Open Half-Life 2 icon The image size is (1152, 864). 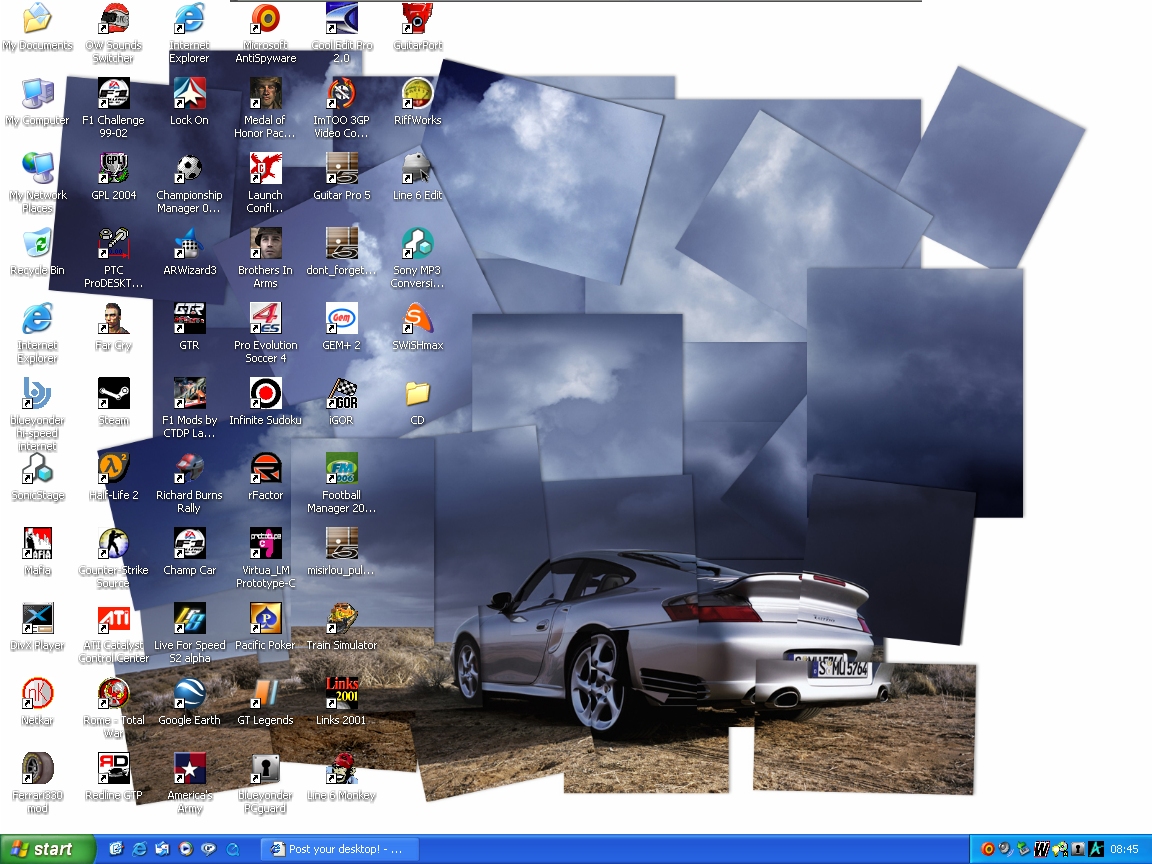coord(114,468)
